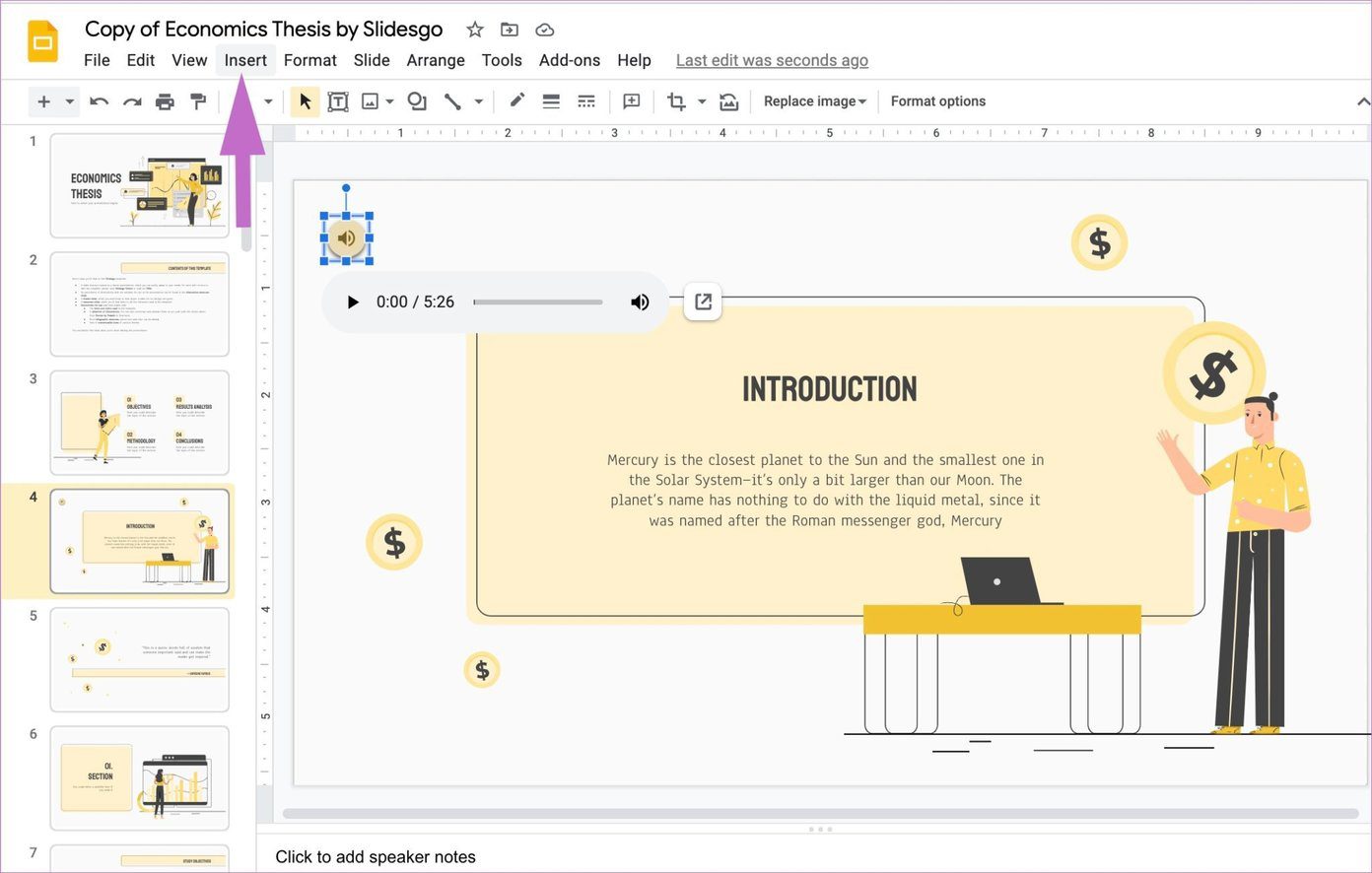This screenshot has width=1372, height=873.
Task: Open the Edit menu
Action: click(x=140, y=60)
